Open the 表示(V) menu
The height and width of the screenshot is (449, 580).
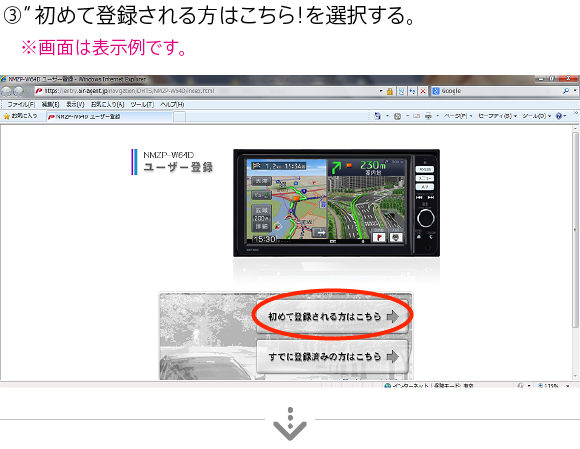75,105
